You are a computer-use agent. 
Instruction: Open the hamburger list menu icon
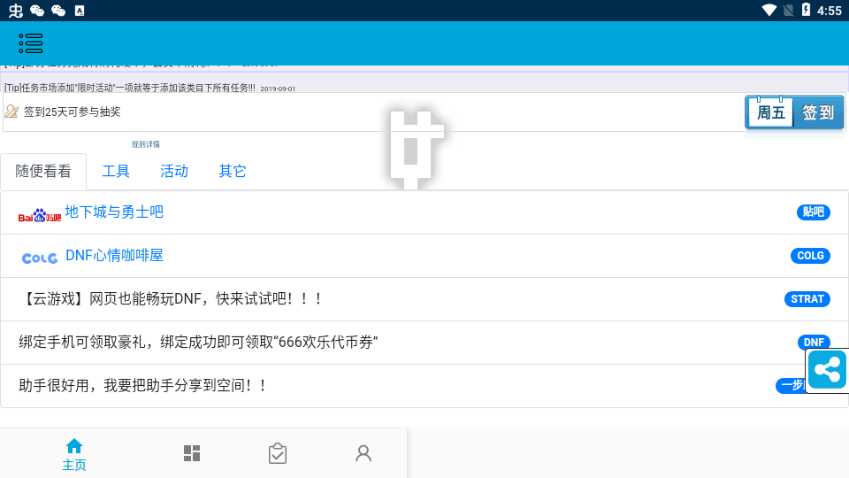pyautogui.click(x=30, y=43)
